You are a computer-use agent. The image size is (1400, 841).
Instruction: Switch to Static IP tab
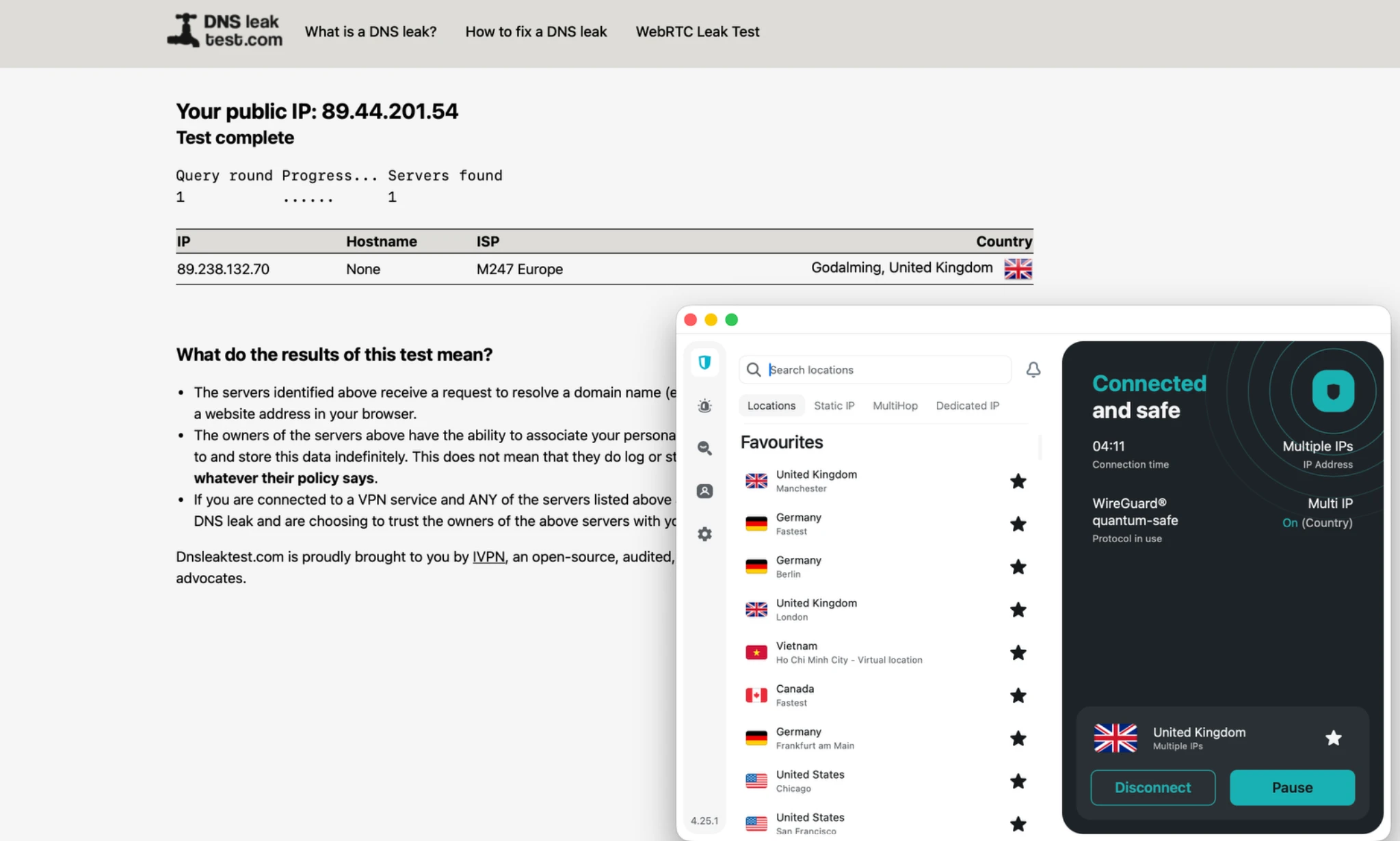click(x=834, y=405)
